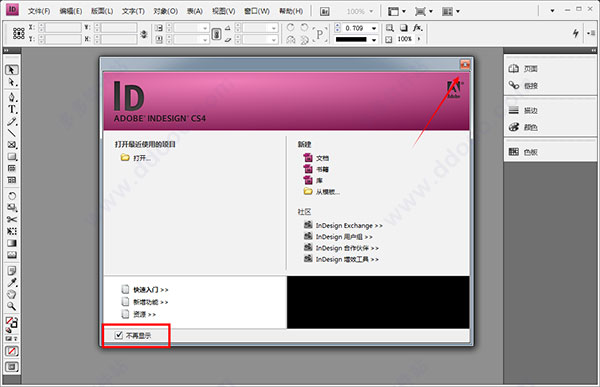Open the 颜色 Color panel
The image size is (600, 387).
(523, 127)
